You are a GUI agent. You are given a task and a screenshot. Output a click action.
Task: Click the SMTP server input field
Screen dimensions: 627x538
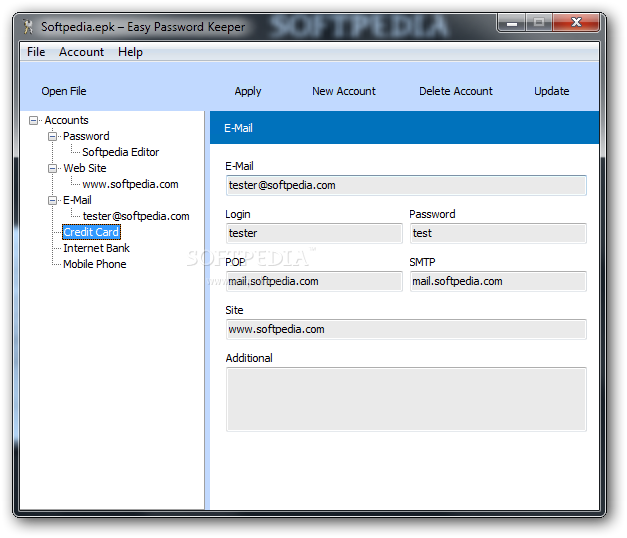(498, 282)
